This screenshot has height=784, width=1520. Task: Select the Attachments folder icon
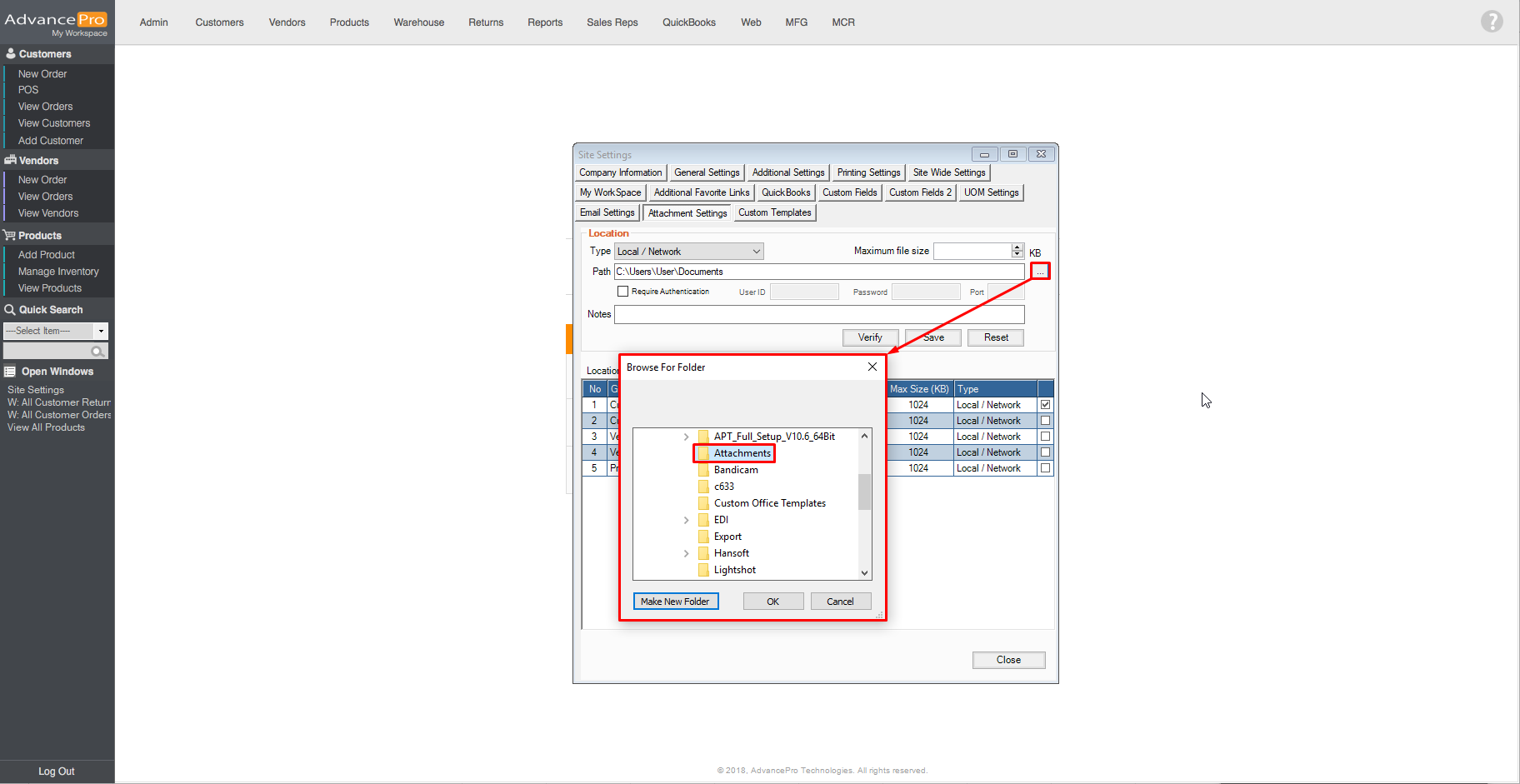coord(703,453)
